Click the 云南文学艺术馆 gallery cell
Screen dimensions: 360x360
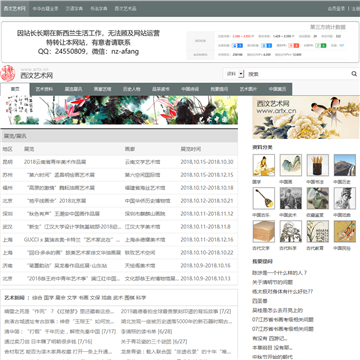(142, 162)
